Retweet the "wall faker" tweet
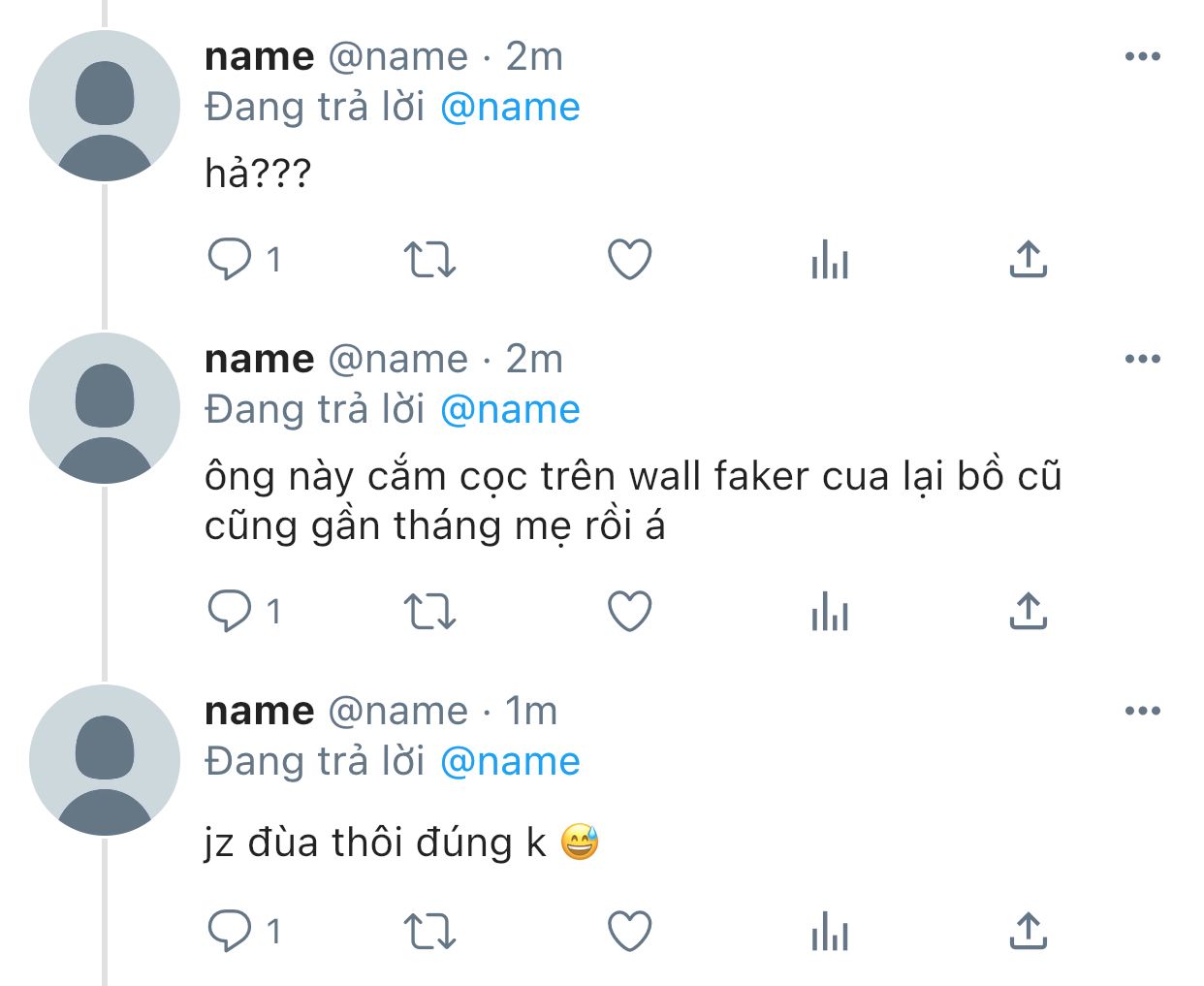1204x986 pixels. [428, 612]
